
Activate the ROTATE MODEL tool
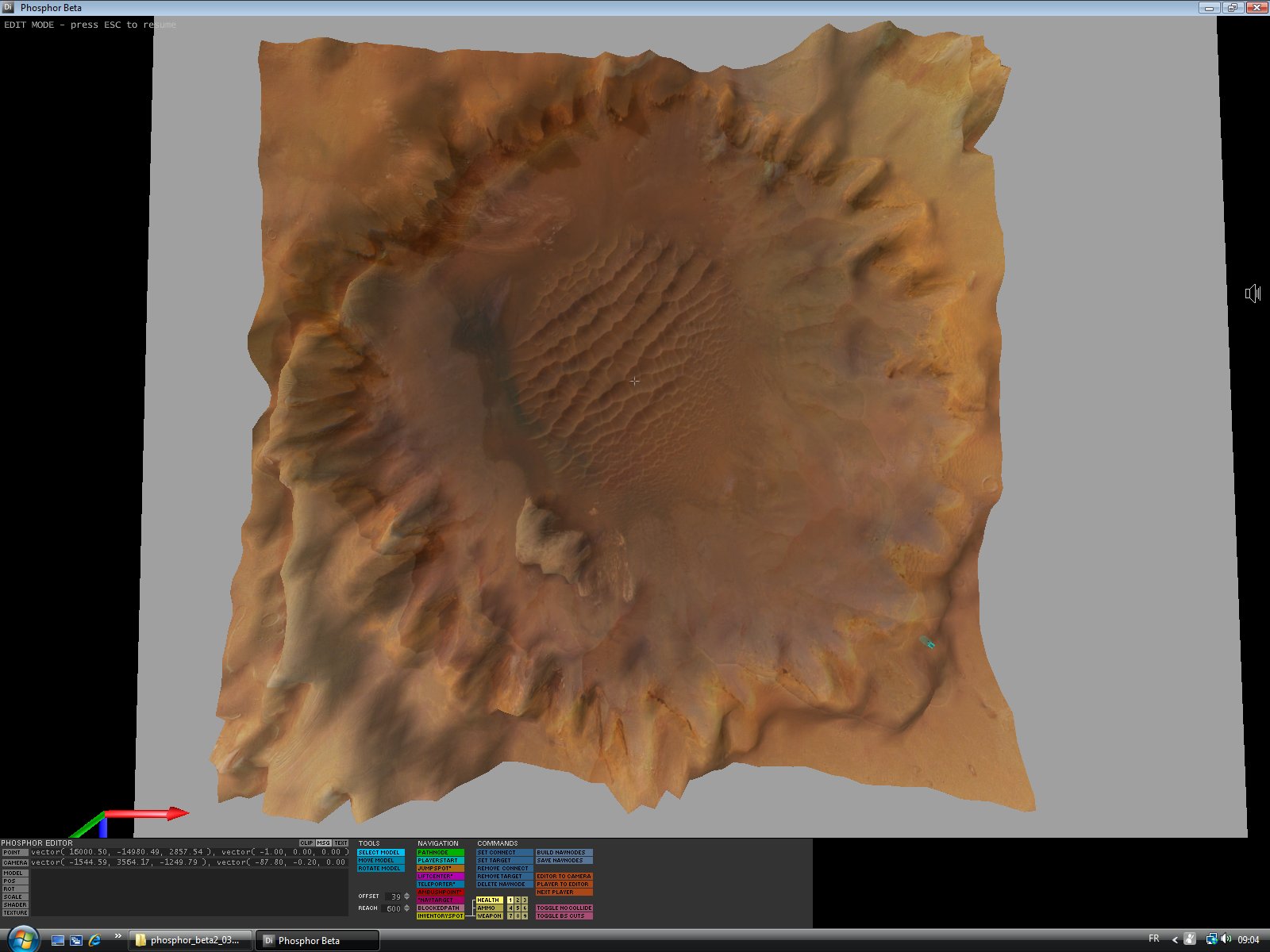tap(381, 868)
